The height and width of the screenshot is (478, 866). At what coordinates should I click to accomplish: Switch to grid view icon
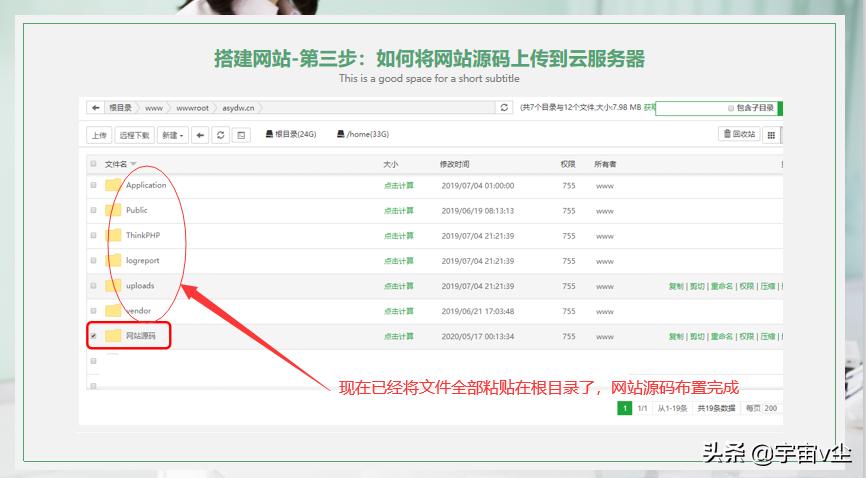pyautogui.click(x=771, y=135)
